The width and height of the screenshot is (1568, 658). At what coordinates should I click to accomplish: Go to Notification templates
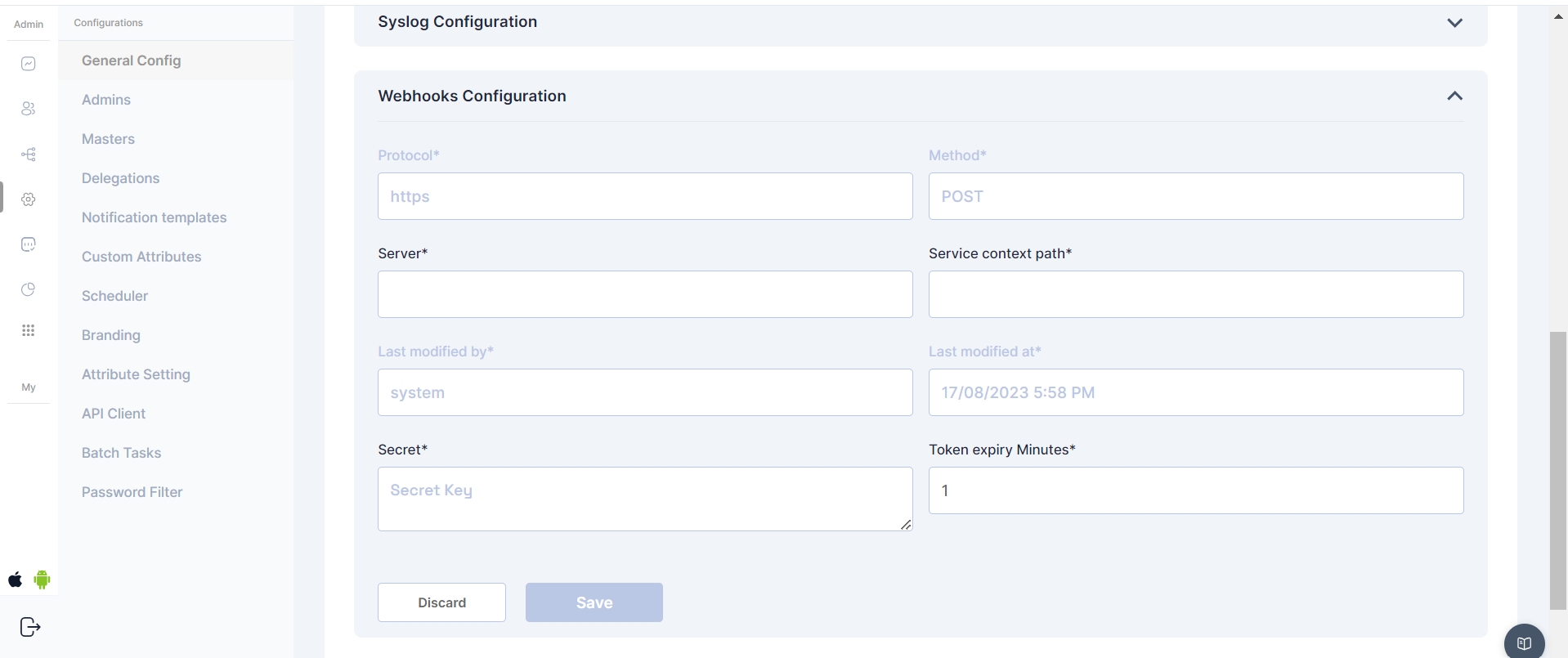[x=154, y=217]
